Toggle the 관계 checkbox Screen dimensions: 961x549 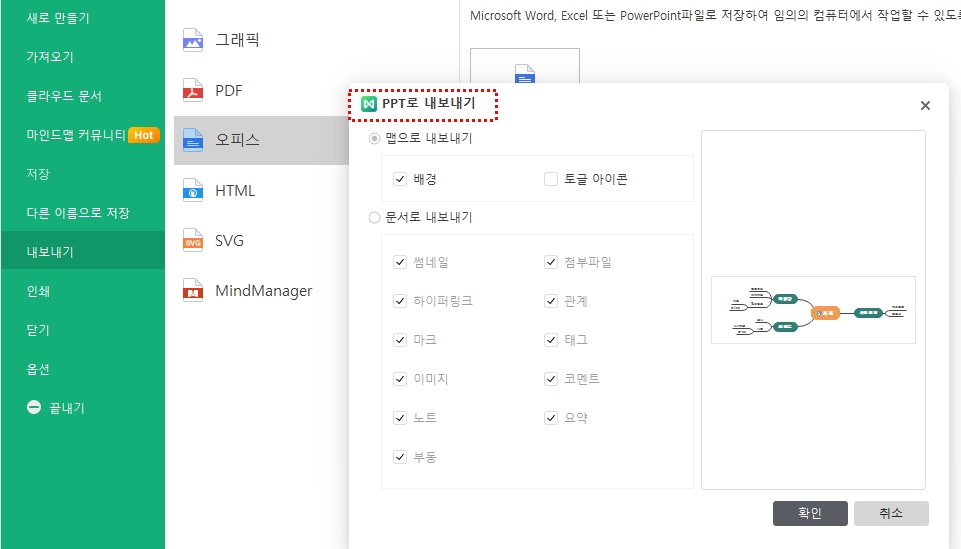click(551, 301)
